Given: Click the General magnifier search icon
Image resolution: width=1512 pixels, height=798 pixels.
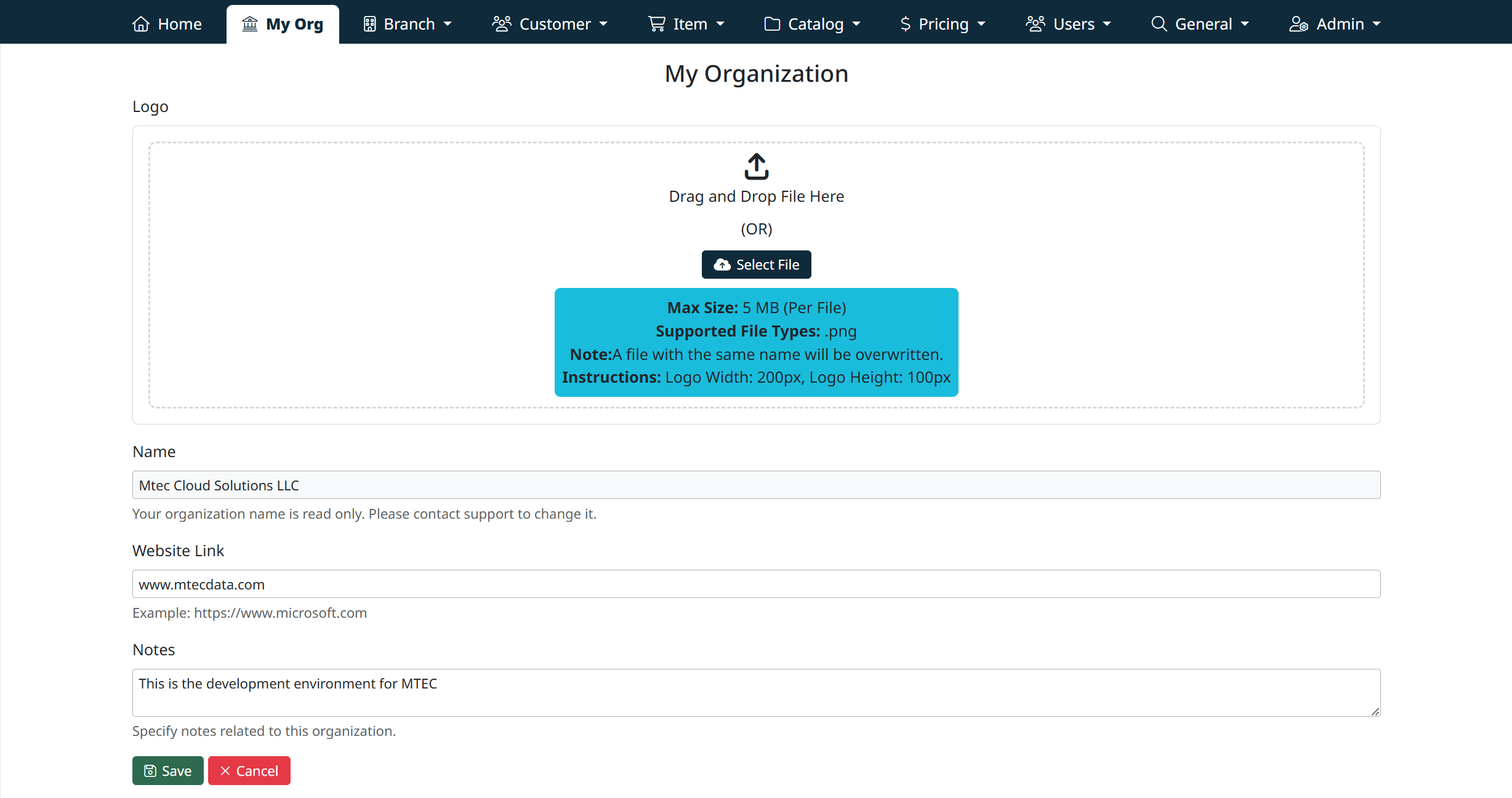Looking at the screenshot, I should point(1159,24).
